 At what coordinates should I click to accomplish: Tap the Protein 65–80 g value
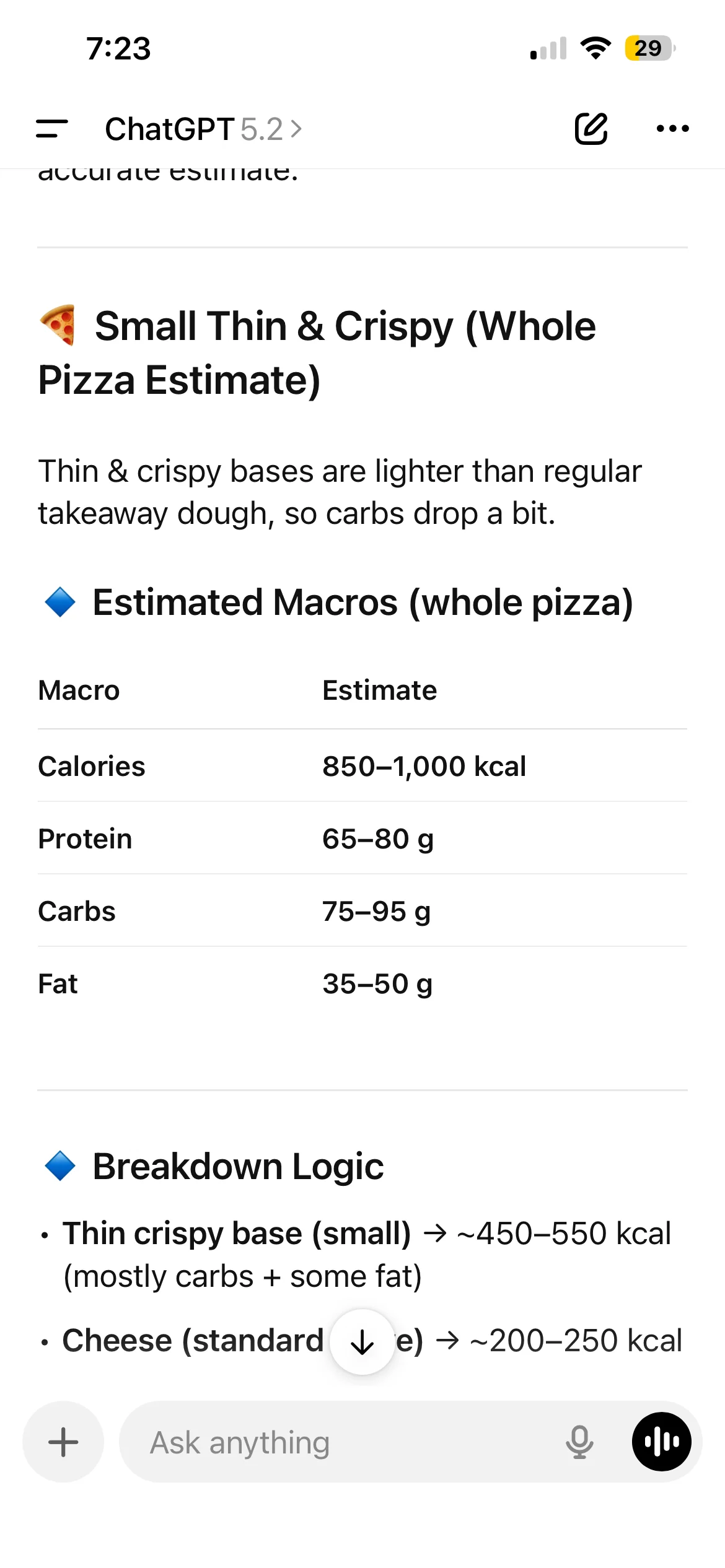378,839
